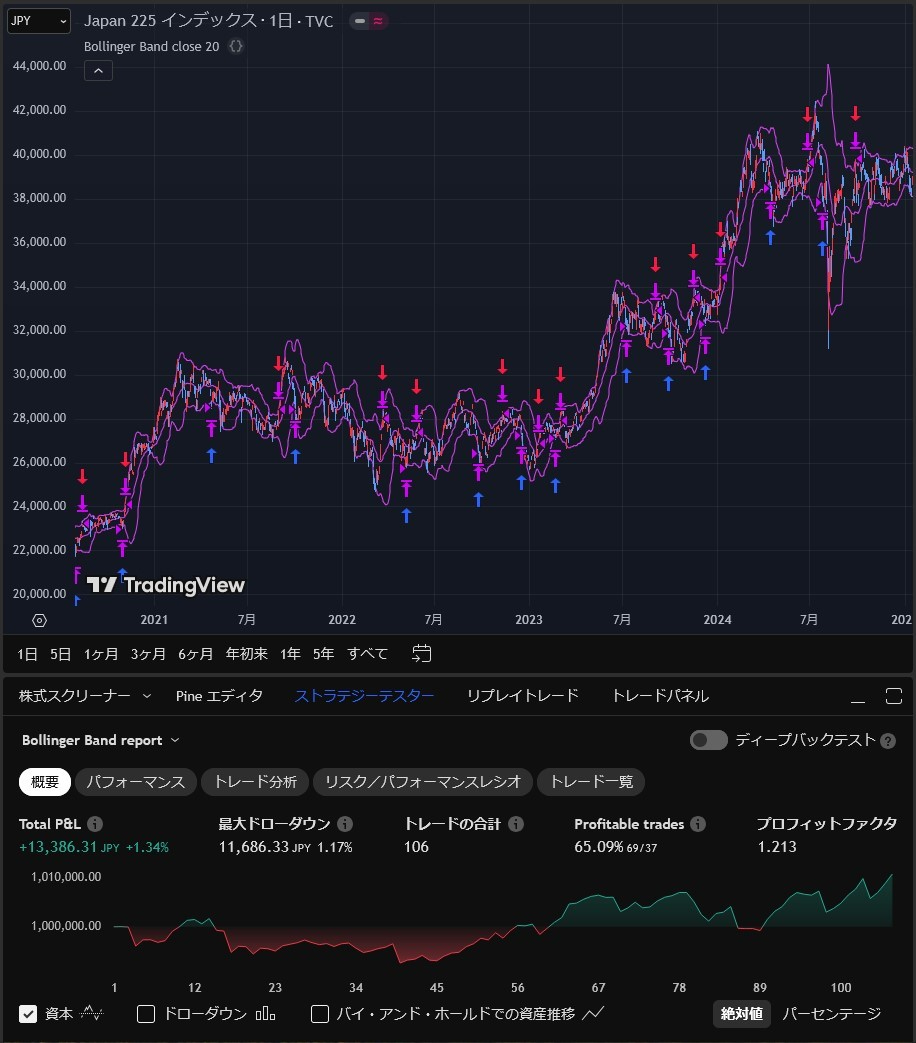Enable the ディープバックテスト toggle switch
This screenshot has width=916, height=1043.
708,740
